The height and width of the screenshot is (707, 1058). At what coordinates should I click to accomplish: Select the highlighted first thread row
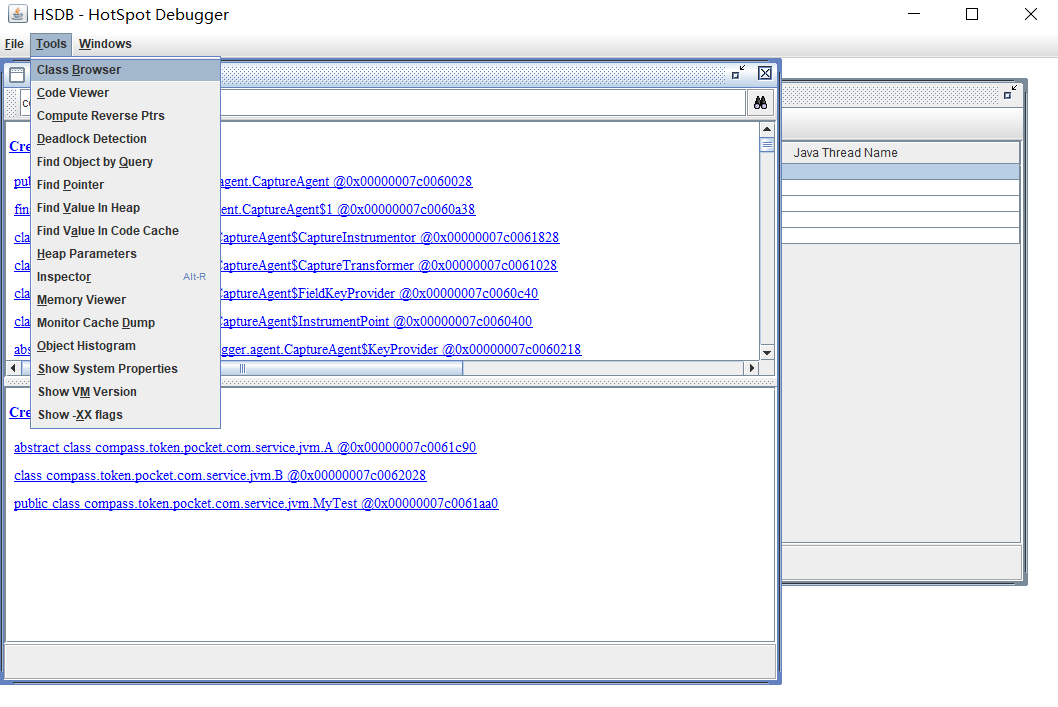(x=900, y=171)
